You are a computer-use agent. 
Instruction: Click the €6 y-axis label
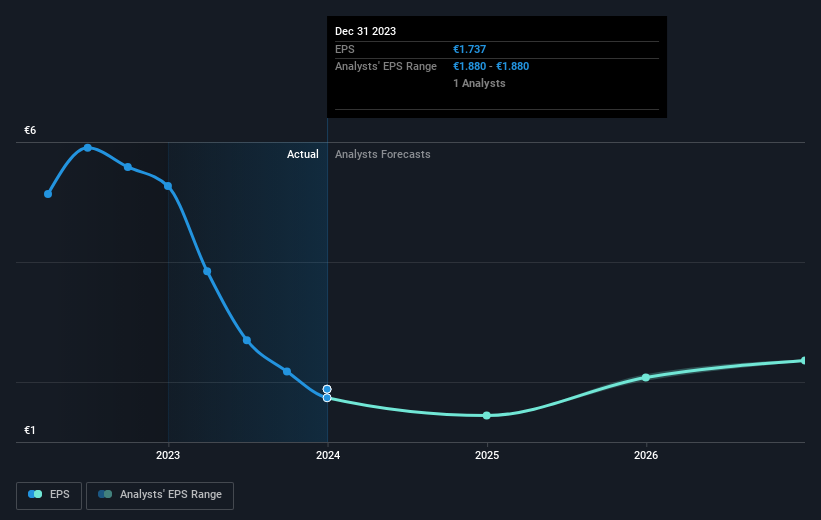pyautogui.click(x=30, y=130)
